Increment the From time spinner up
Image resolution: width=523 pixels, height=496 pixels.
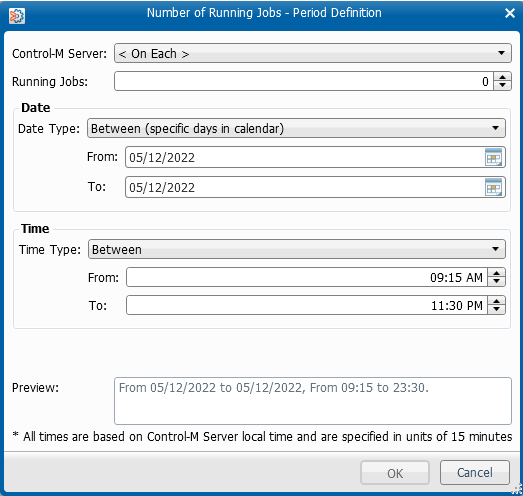496,273
